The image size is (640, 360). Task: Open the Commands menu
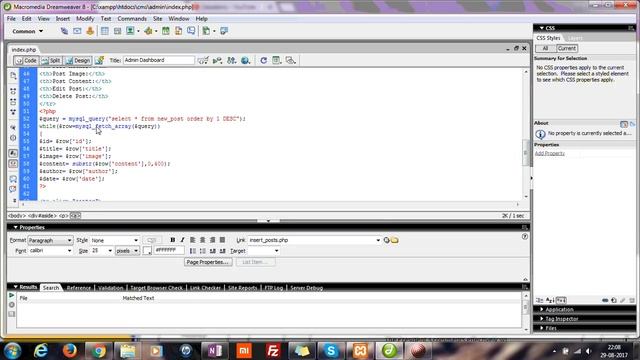click(x=132, y=19)
